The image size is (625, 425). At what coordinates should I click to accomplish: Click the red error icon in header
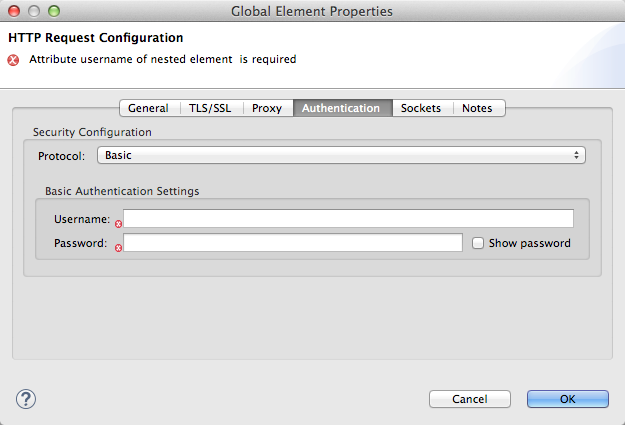tap(14, 60)
